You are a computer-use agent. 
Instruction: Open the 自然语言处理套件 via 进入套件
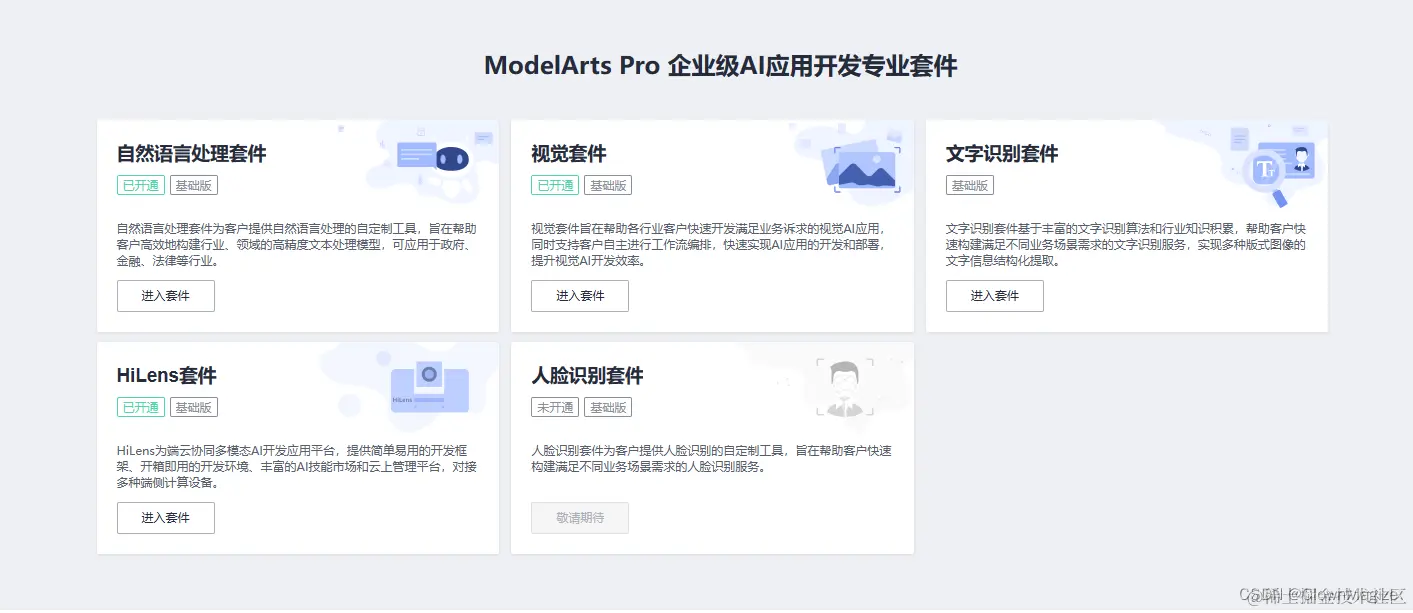(165, 295)
